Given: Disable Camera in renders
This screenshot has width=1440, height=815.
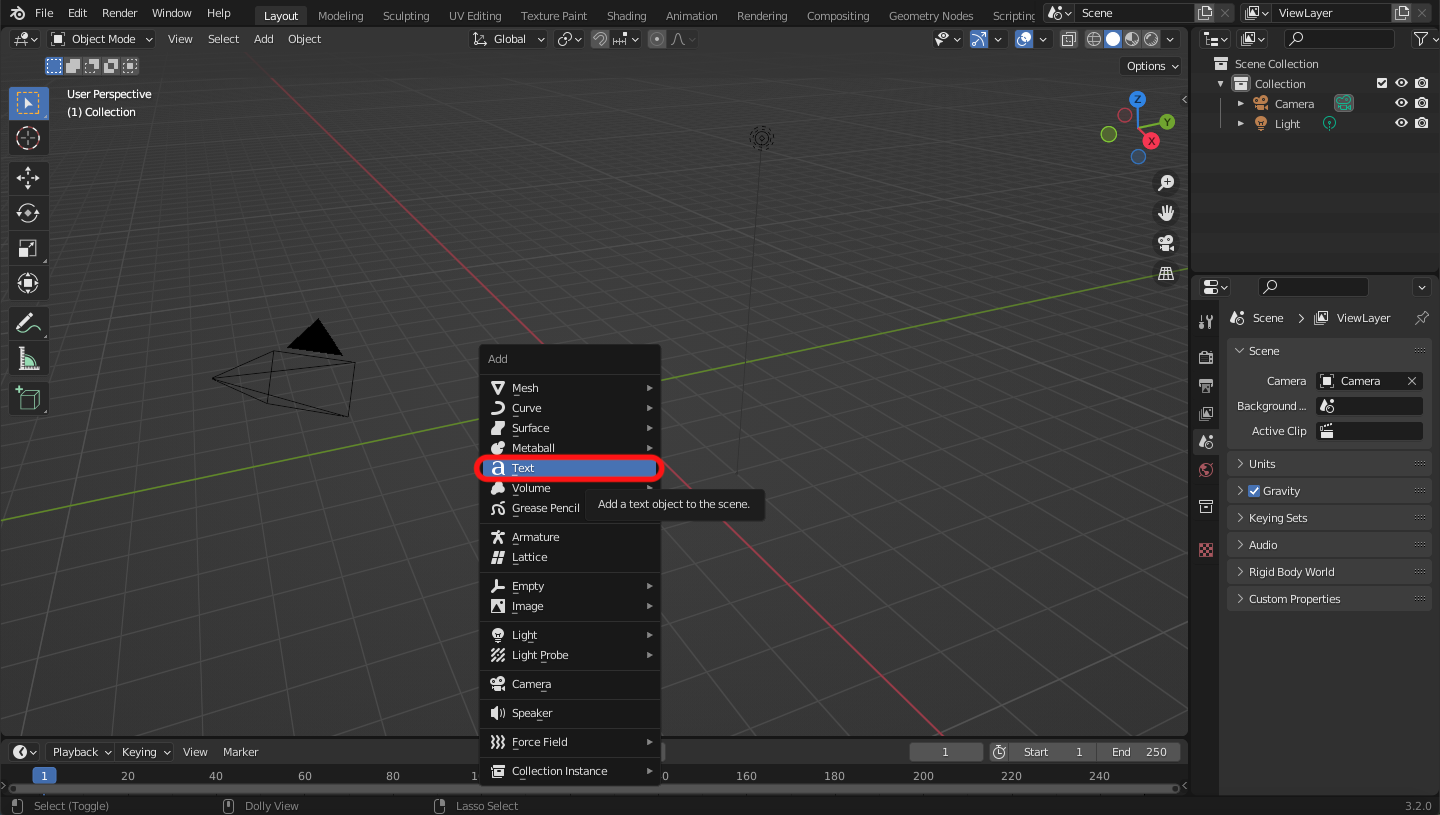Looking at the screenshot, I should pos(1421,104).
